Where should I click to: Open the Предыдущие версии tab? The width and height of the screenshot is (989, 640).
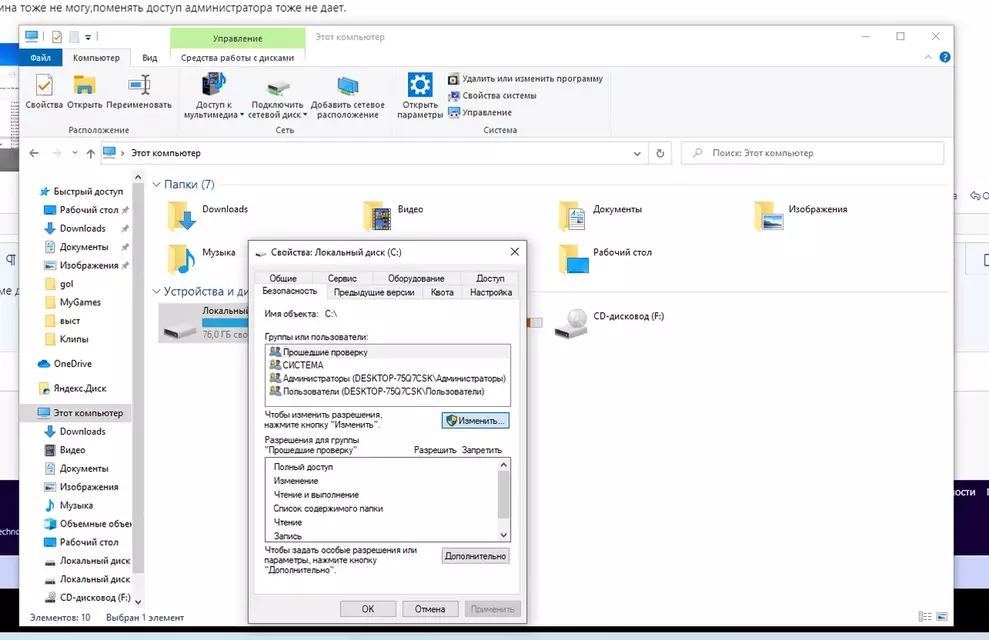pos(373,292)
